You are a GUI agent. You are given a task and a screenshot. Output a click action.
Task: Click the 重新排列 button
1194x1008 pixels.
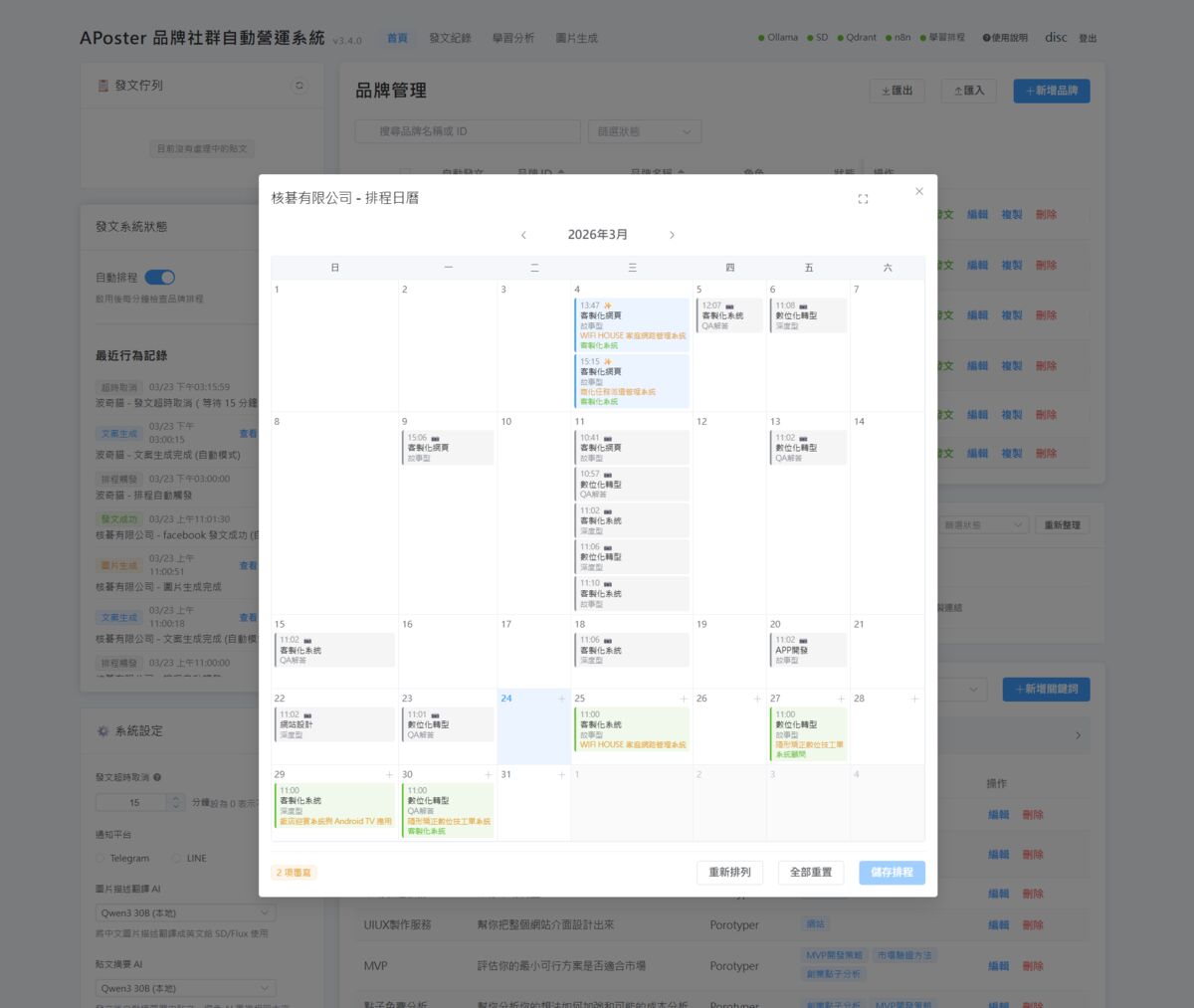(x=729, y=873)
